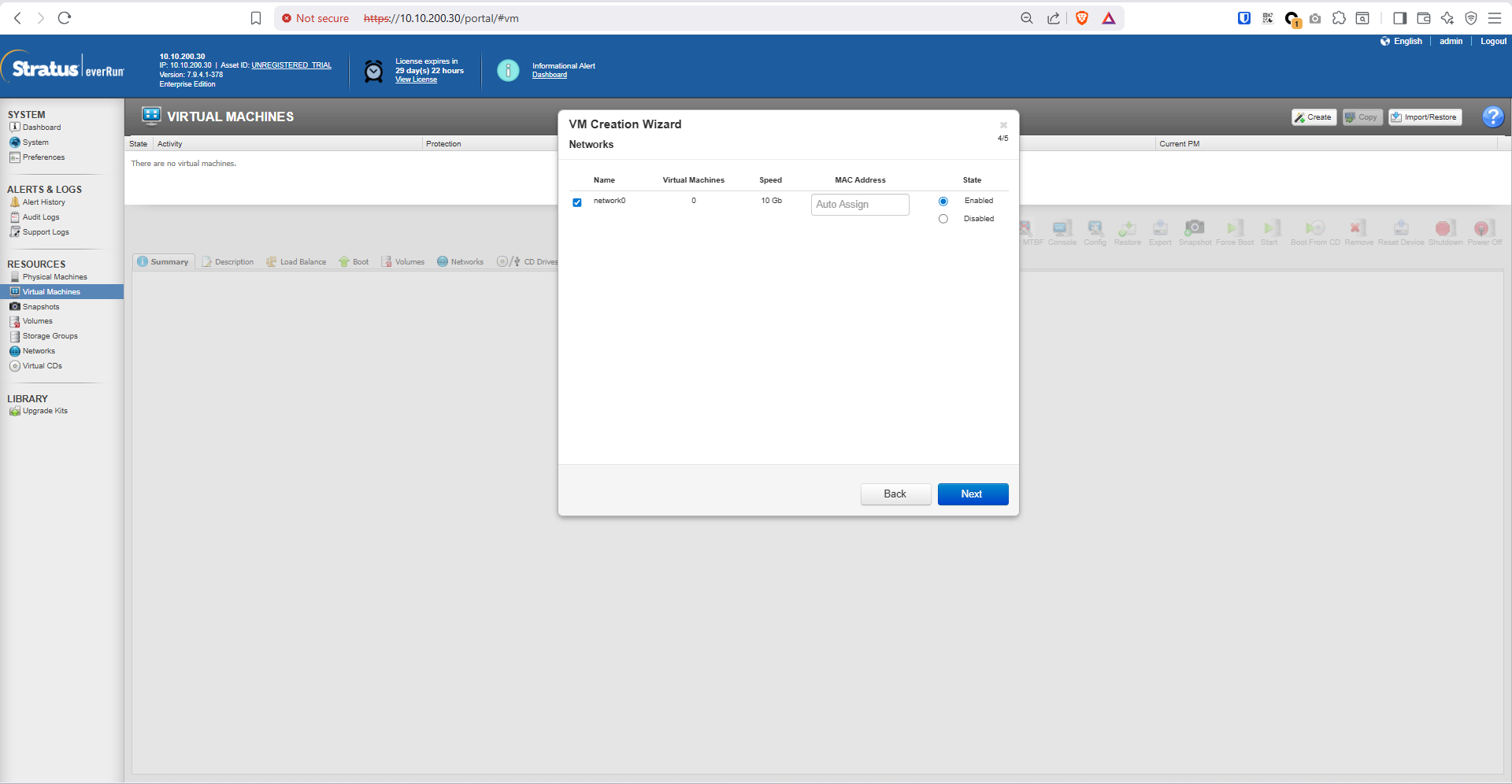Close the VM Creation Wizard dialog
This screenshot has height=784, width=1512.
click(1003, 125)
